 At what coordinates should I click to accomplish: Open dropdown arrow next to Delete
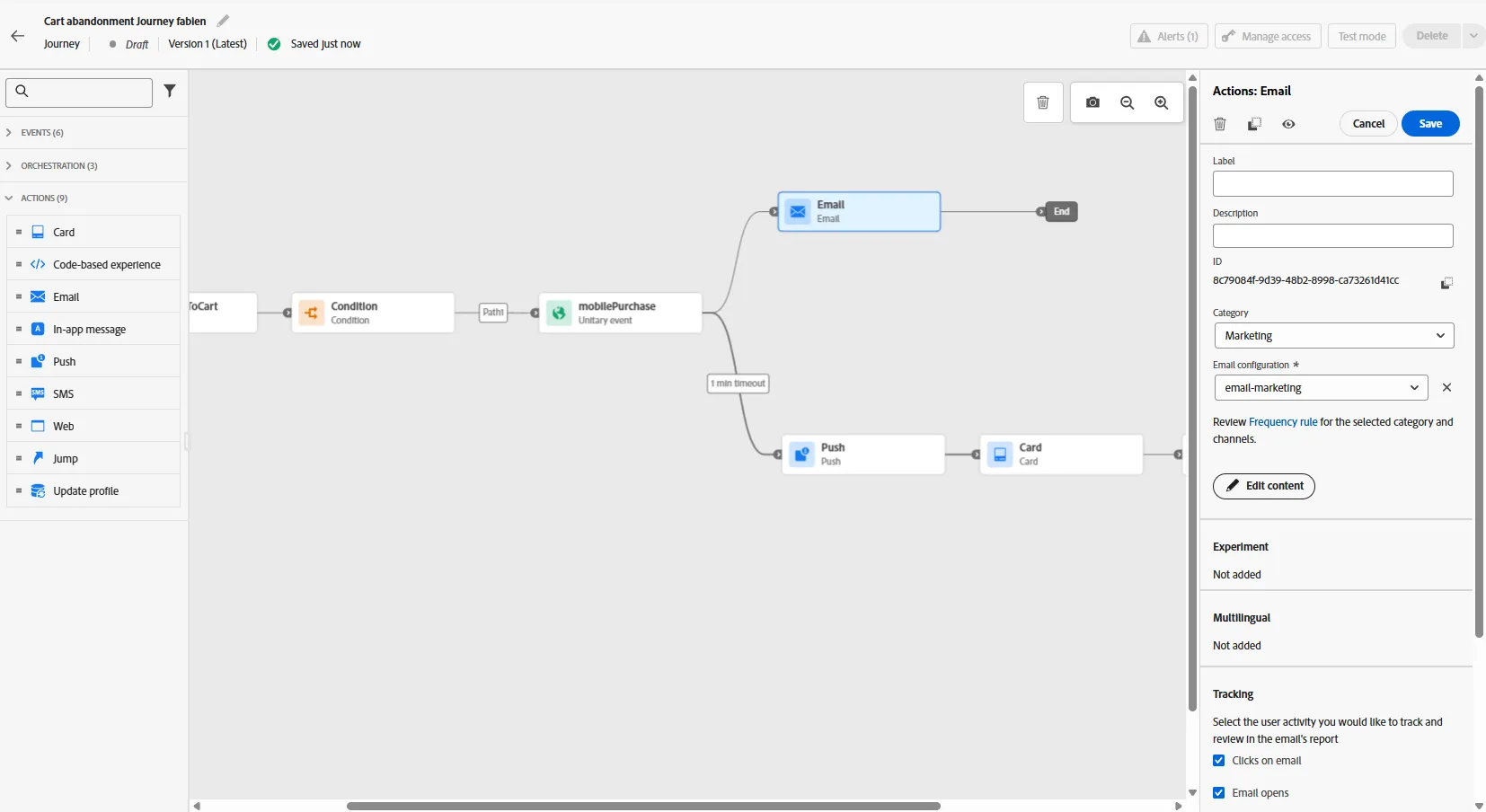click(x=1473, y=36)
